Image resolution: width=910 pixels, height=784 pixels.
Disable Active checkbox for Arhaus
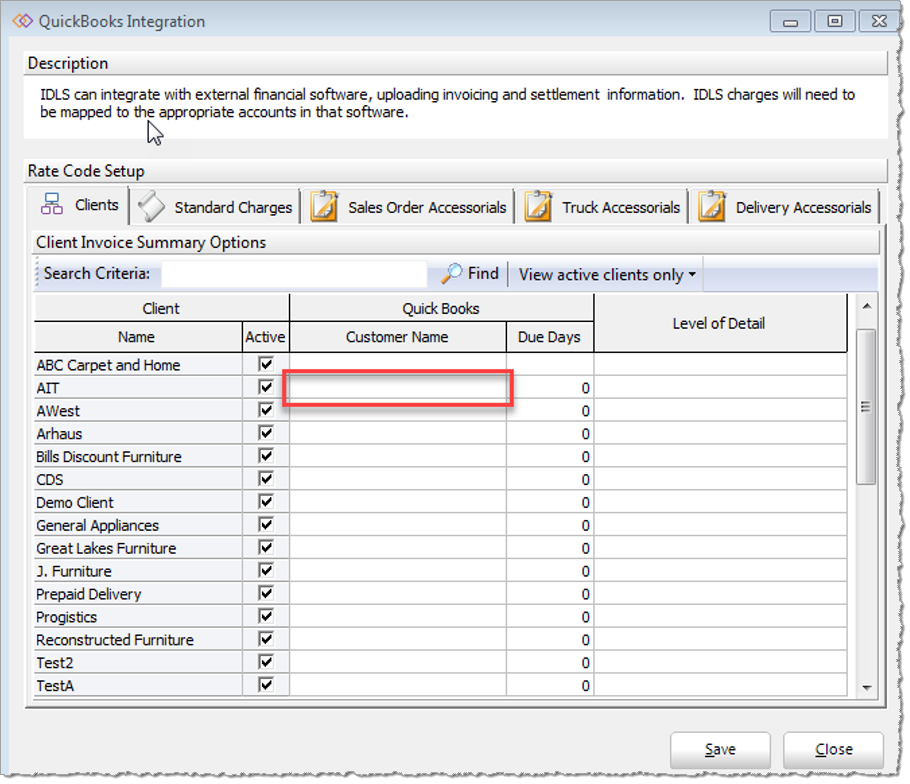click(266, 433)
